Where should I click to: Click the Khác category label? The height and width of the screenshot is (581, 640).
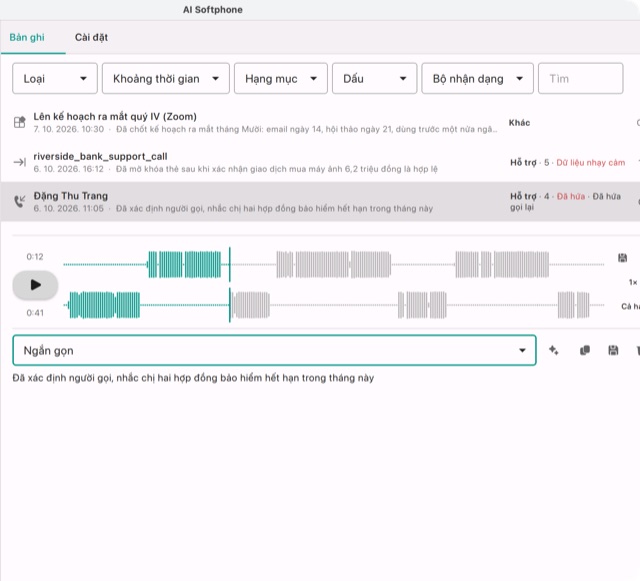click(x=519, y=122)
